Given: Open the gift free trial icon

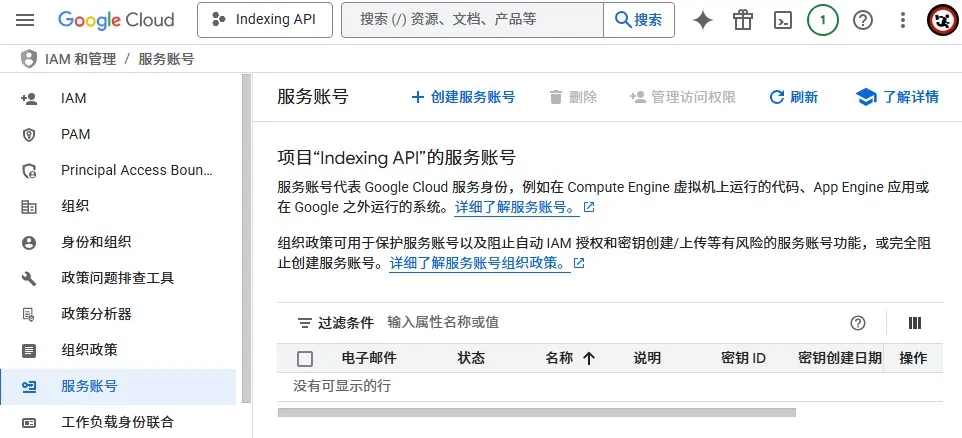Looking at the screenshot, I should pyautogui.click(x=742, y=20).
